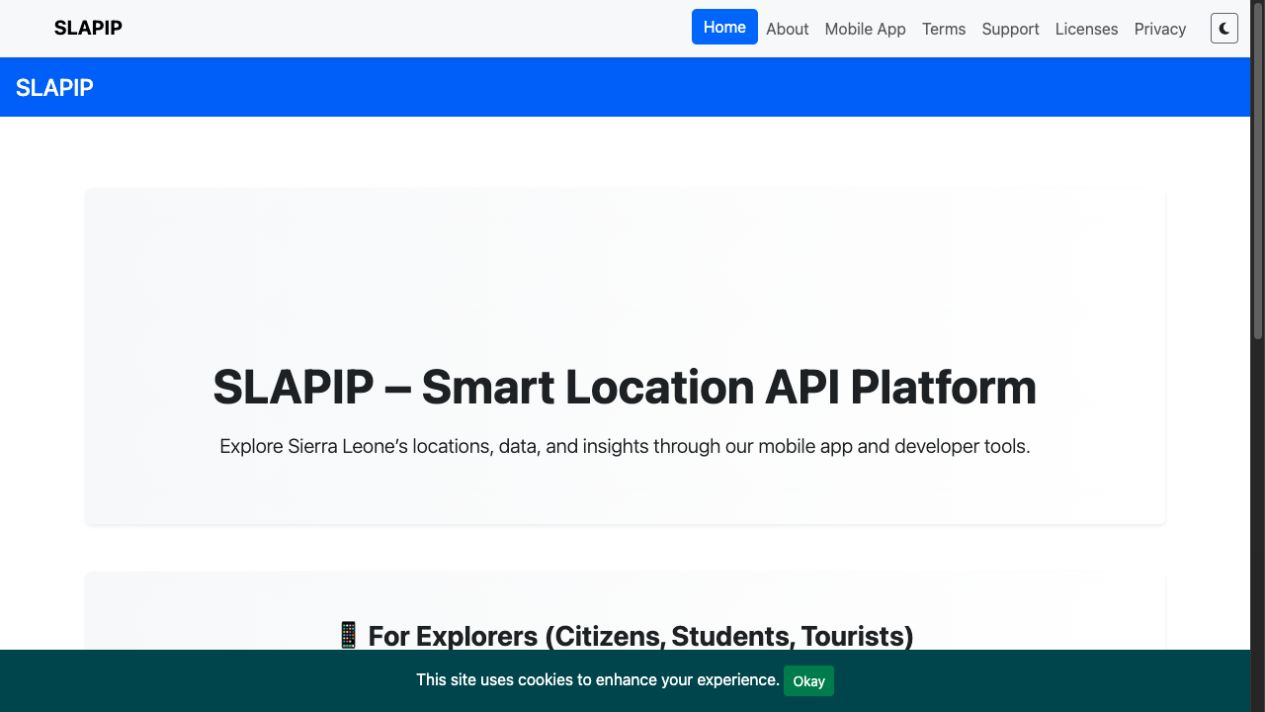
Task: Open the Support page
Action: (1010, 29)
